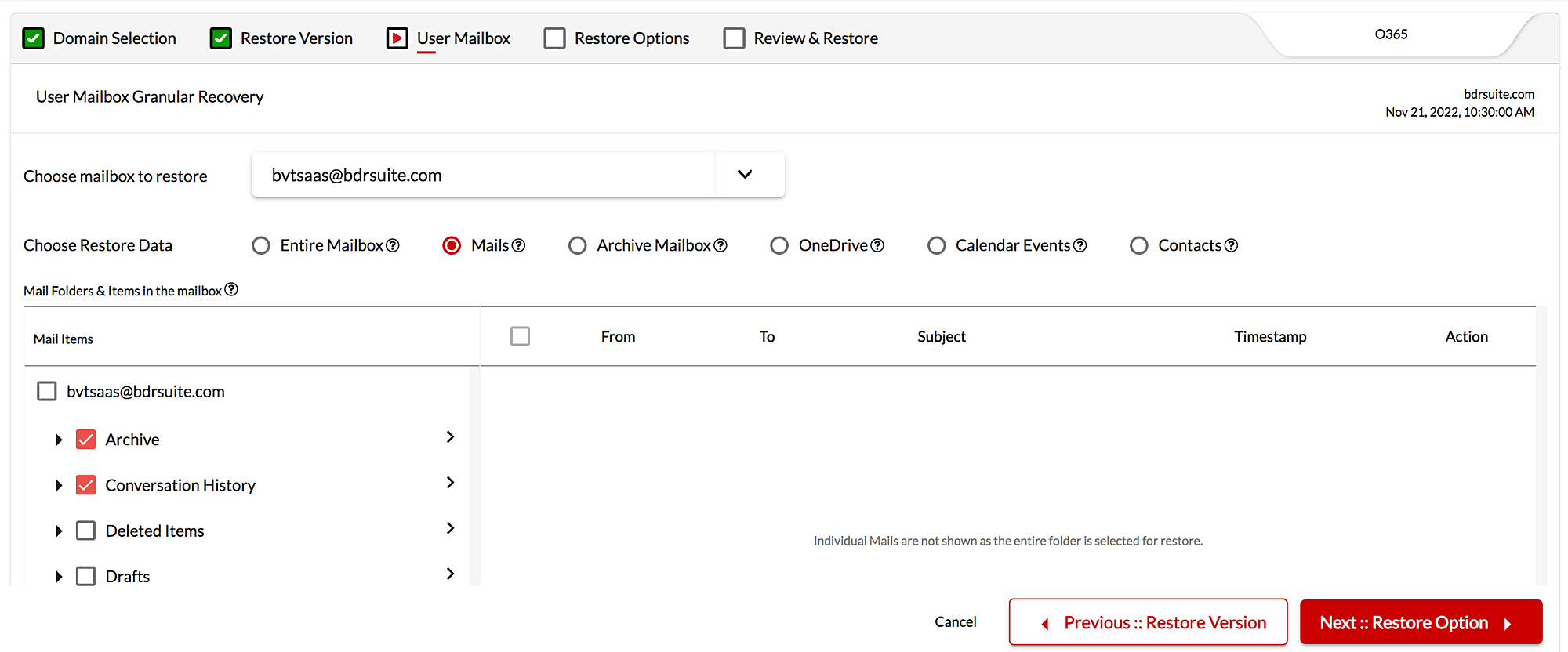This screenshot has width=1568, height=652.
Task: Open Archive folder with right chevron
Action: click(x=450, y=436)
